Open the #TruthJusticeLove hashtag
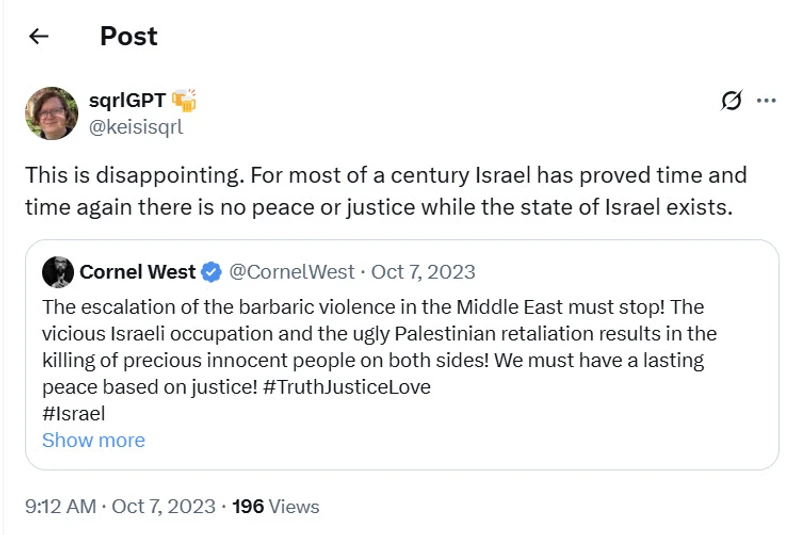The width and height of the screenshot is (800, 535). [347, 387]
